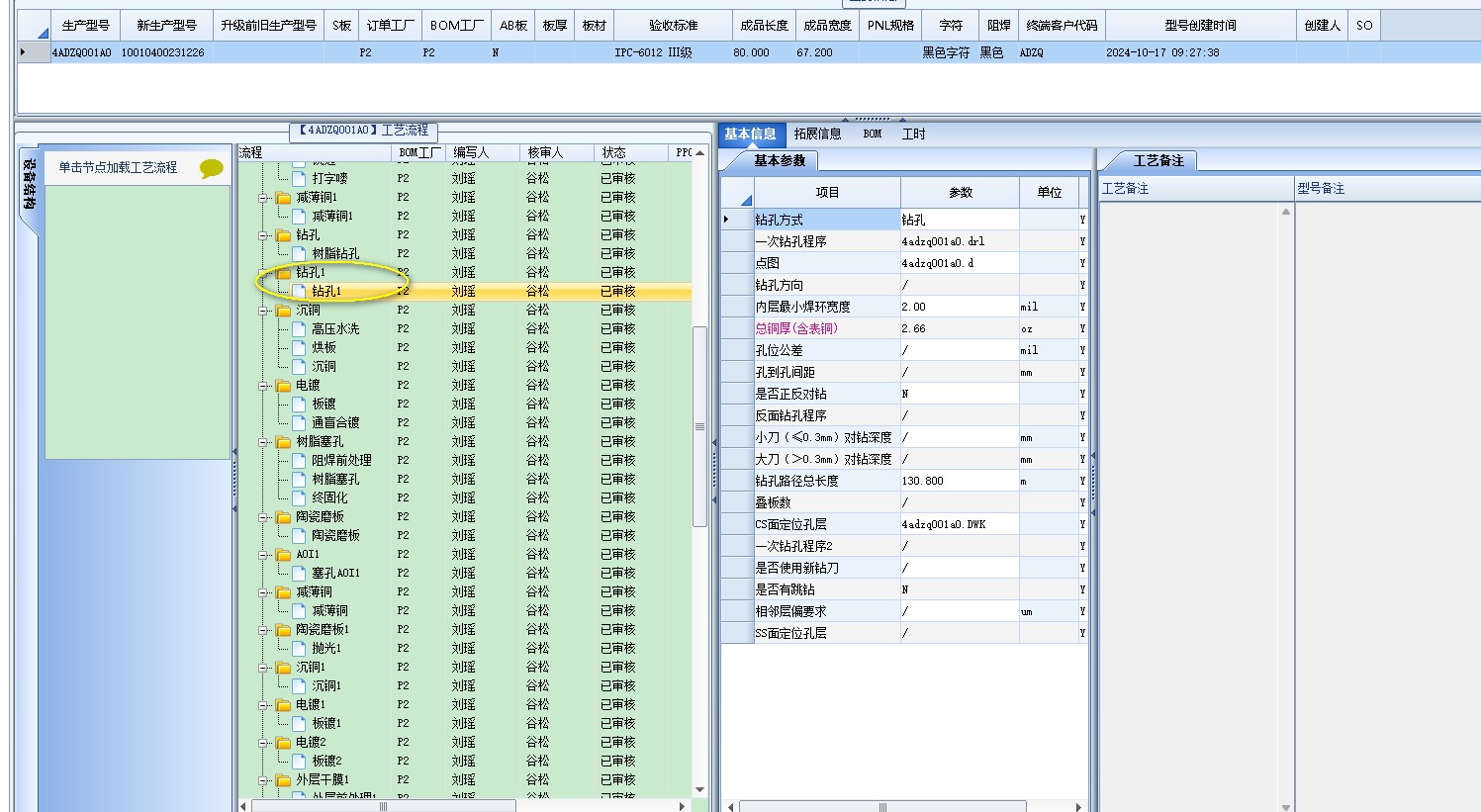Click the document icon of 塞孔AOI1 step
Viewport: 1481px width, 812px height.
299,574
